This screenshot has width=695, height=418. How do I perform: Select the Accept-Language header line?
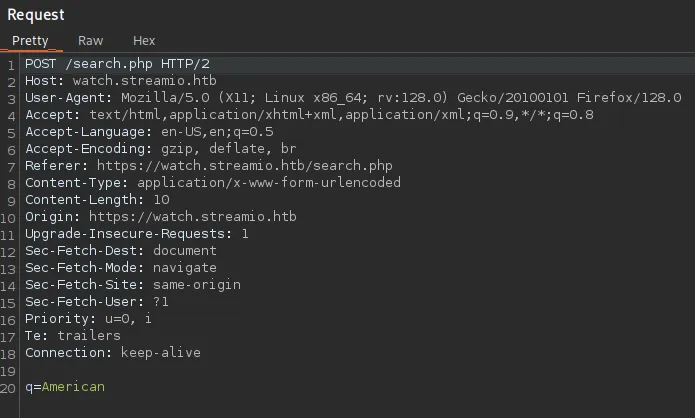click(135, 132)
